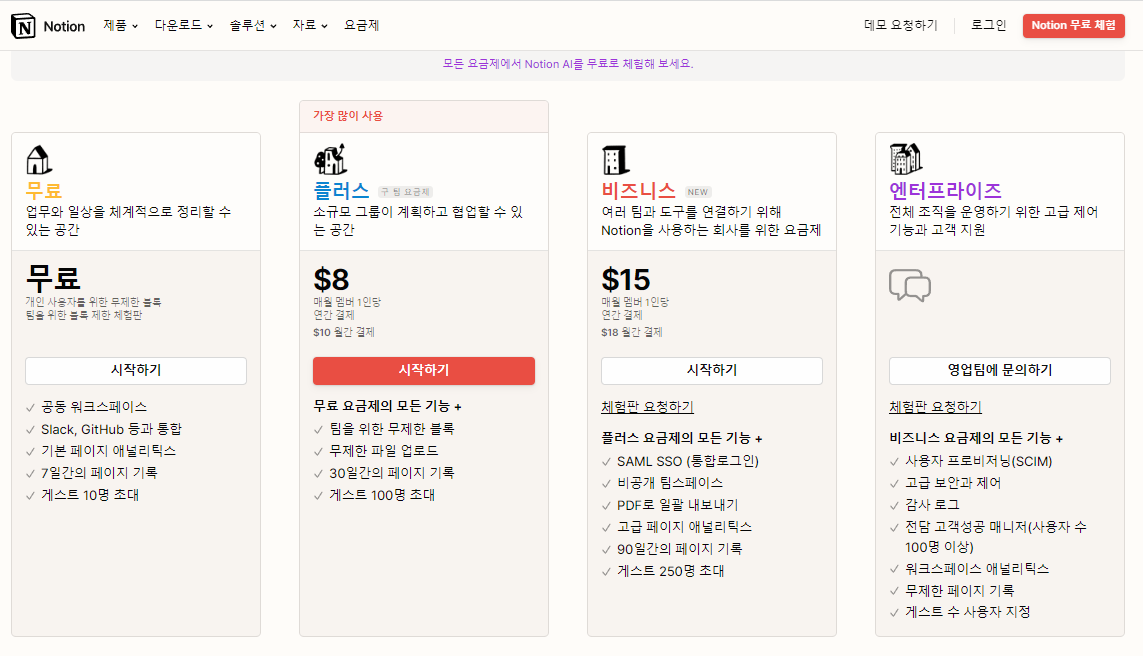Click the Notion wordmark text in header
This screenshot has width=1143, height=656.
pyautogui.click(x=64, y=26)
